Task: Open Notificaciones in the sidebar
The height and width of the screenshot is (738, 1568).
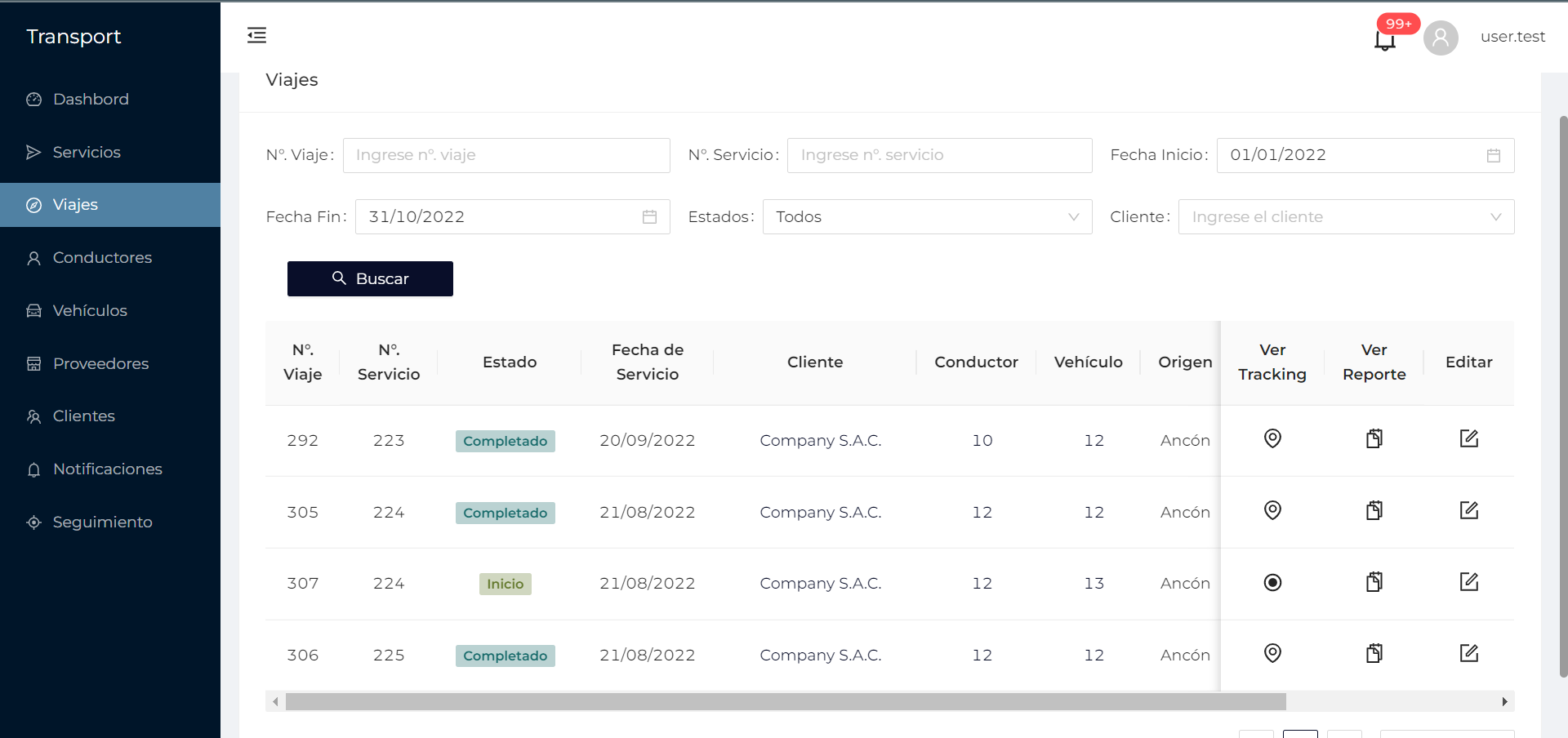Action: pos(110,469)
